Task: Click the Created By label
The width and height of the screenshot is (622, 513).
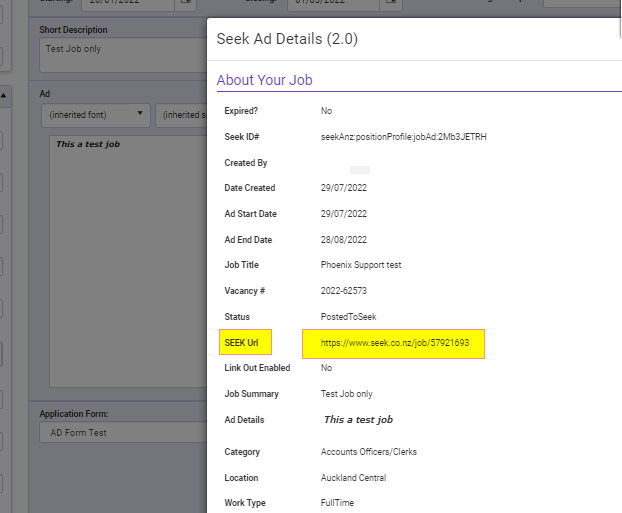Action: coord(246,163)
